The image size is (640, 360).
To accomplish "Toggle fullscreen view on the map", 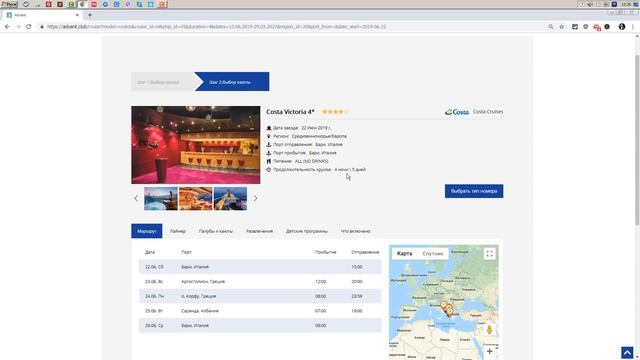I will click(x=489, y=254).
